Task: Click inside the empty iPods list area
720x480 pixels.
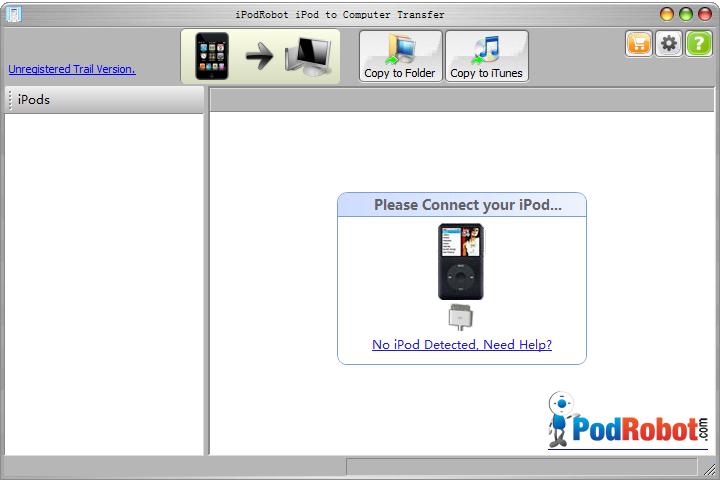Action: coord(104,280)
